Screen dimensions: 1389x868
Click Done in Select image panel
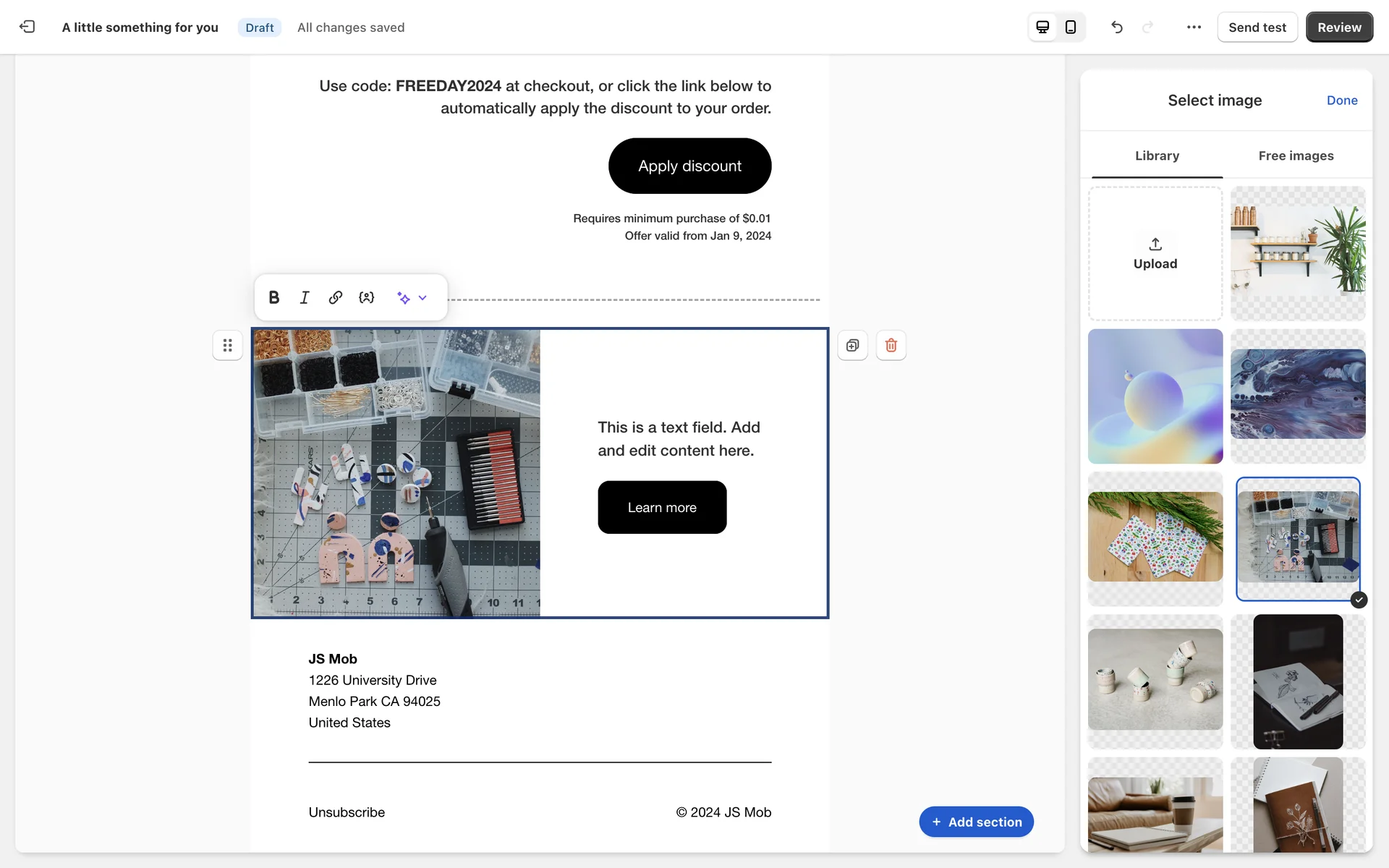[1341, 101]
